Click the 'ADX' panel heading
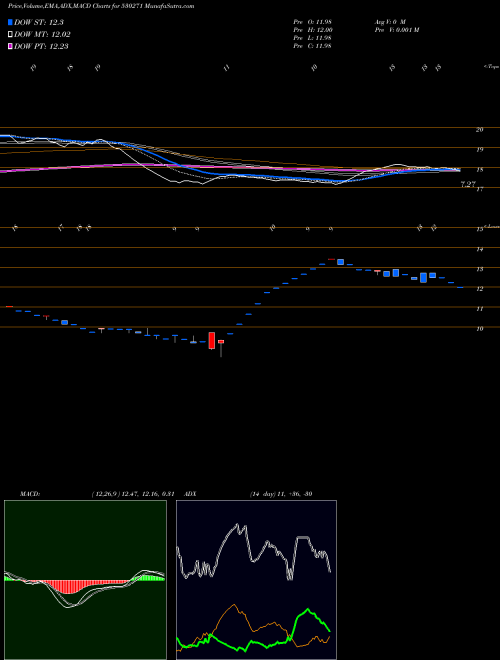Screen dimensions: 500x660 191,494
